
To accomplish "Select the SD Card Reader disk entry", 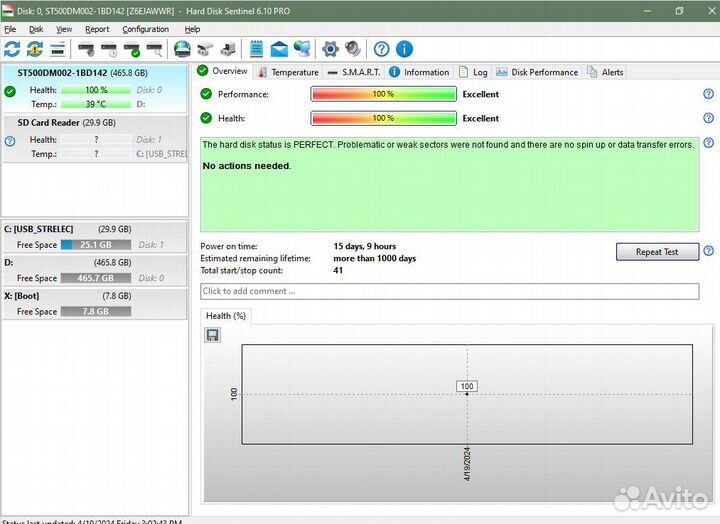I will point(95,138).
